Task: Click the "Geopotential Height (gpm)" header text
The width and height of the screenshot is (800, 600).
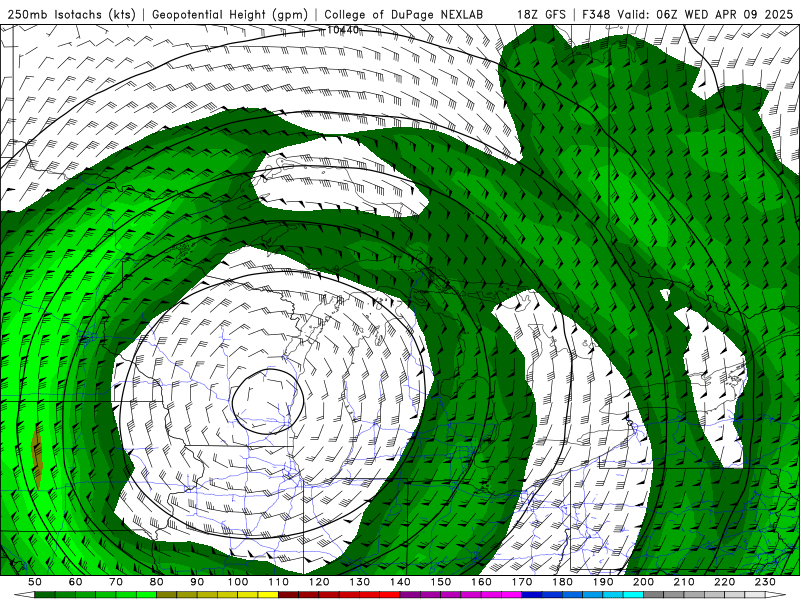Action: pos(230,14)
